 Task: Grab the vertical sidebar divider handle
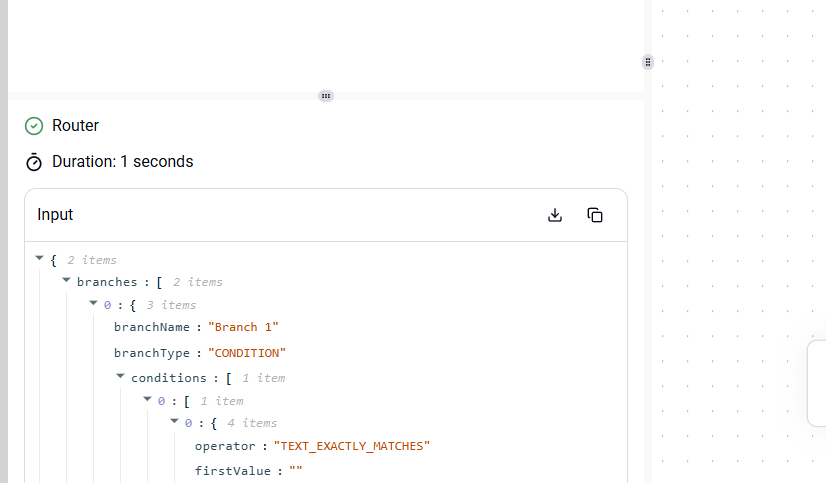(x=648, y=62)
